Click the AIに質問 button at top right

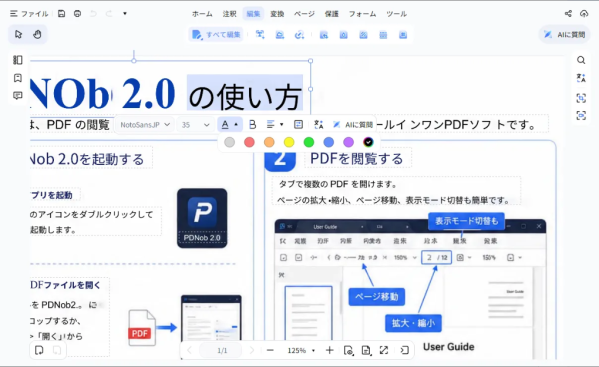click(565, 35)
